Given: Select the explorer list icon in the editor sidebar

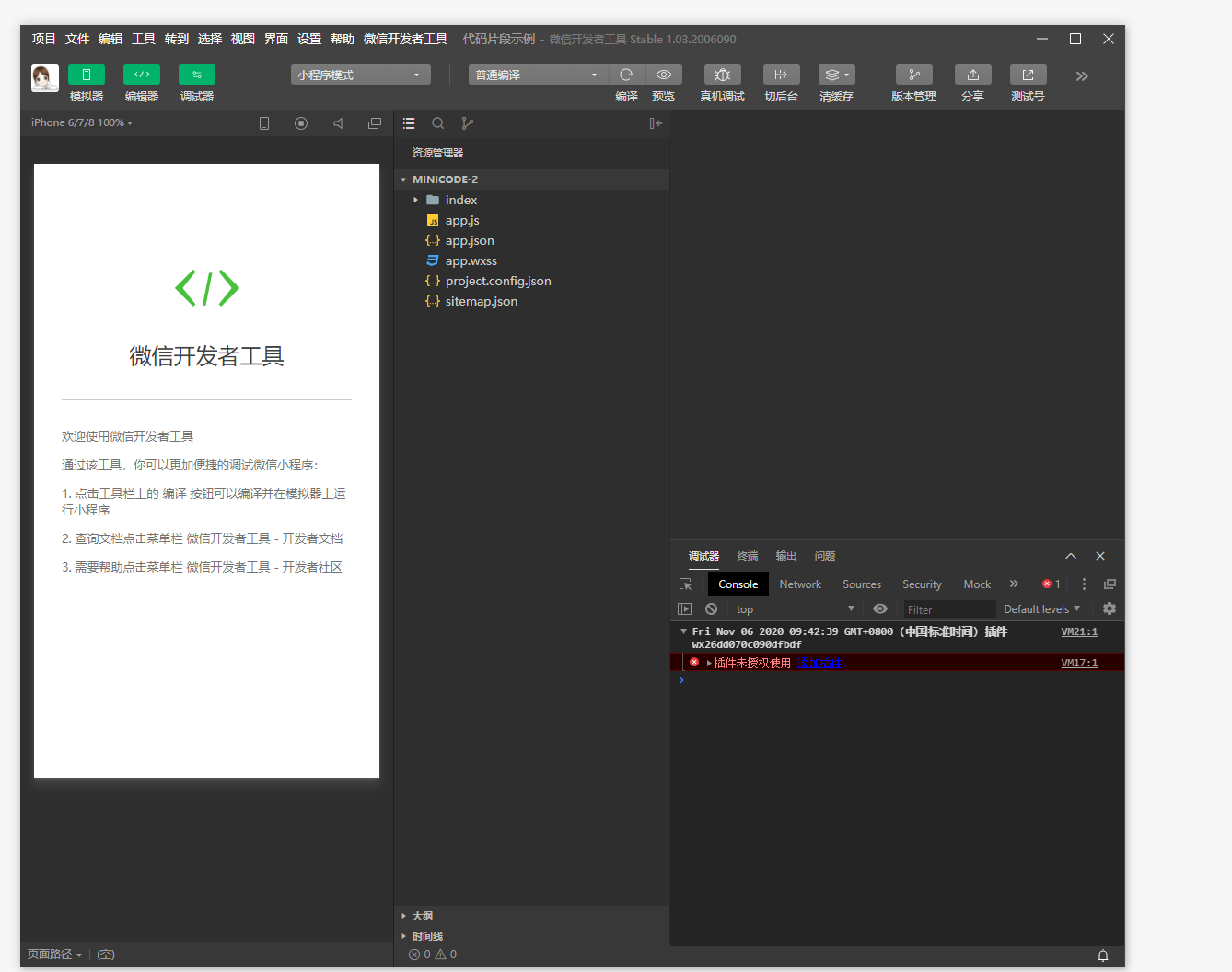Looking at the screenshot, I should click(x=409, y=123).
